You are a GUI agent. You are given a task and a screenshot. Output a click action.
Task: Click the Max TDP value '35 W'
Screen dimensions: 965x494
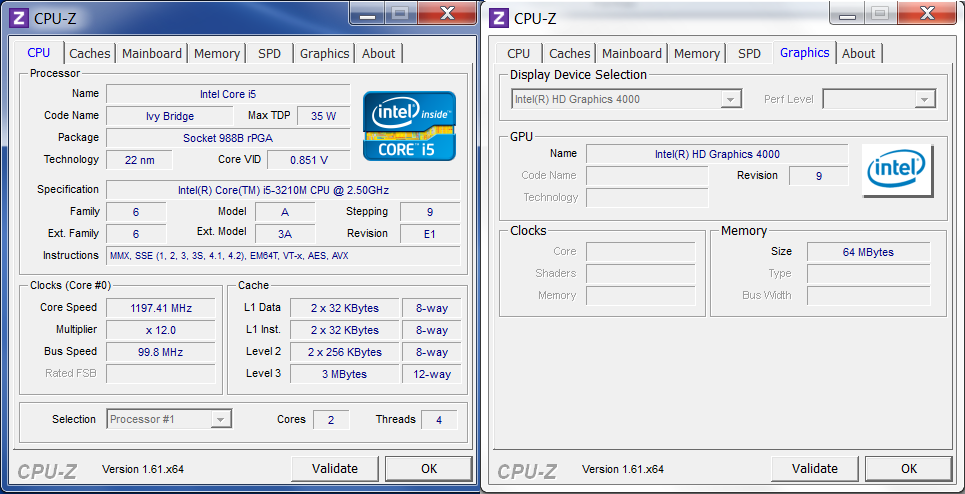pyautogui.click(x=324, y=116)
